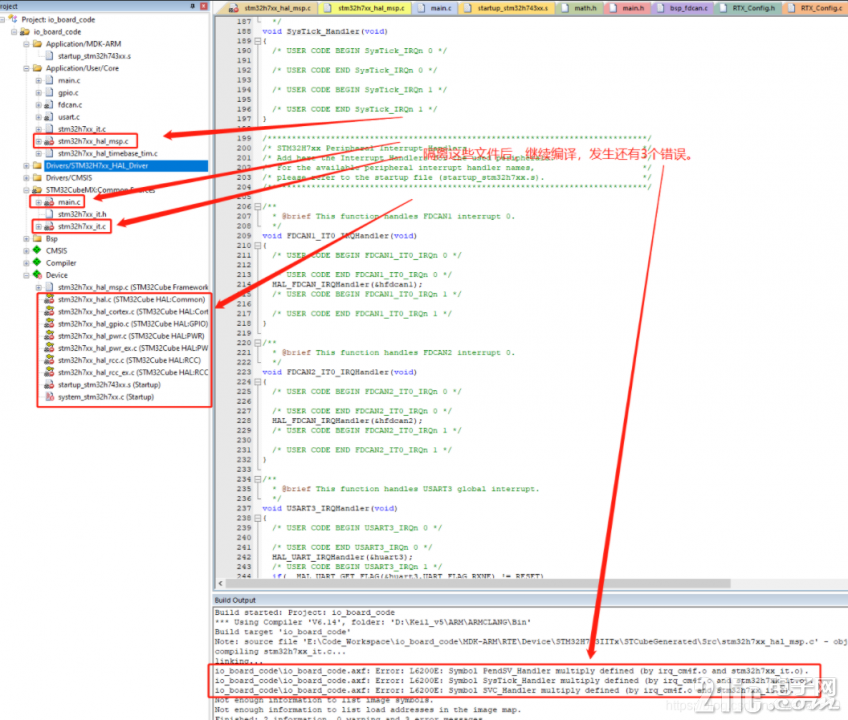
Task: Click the editor scrollbar left arrow
Action: 220,583
